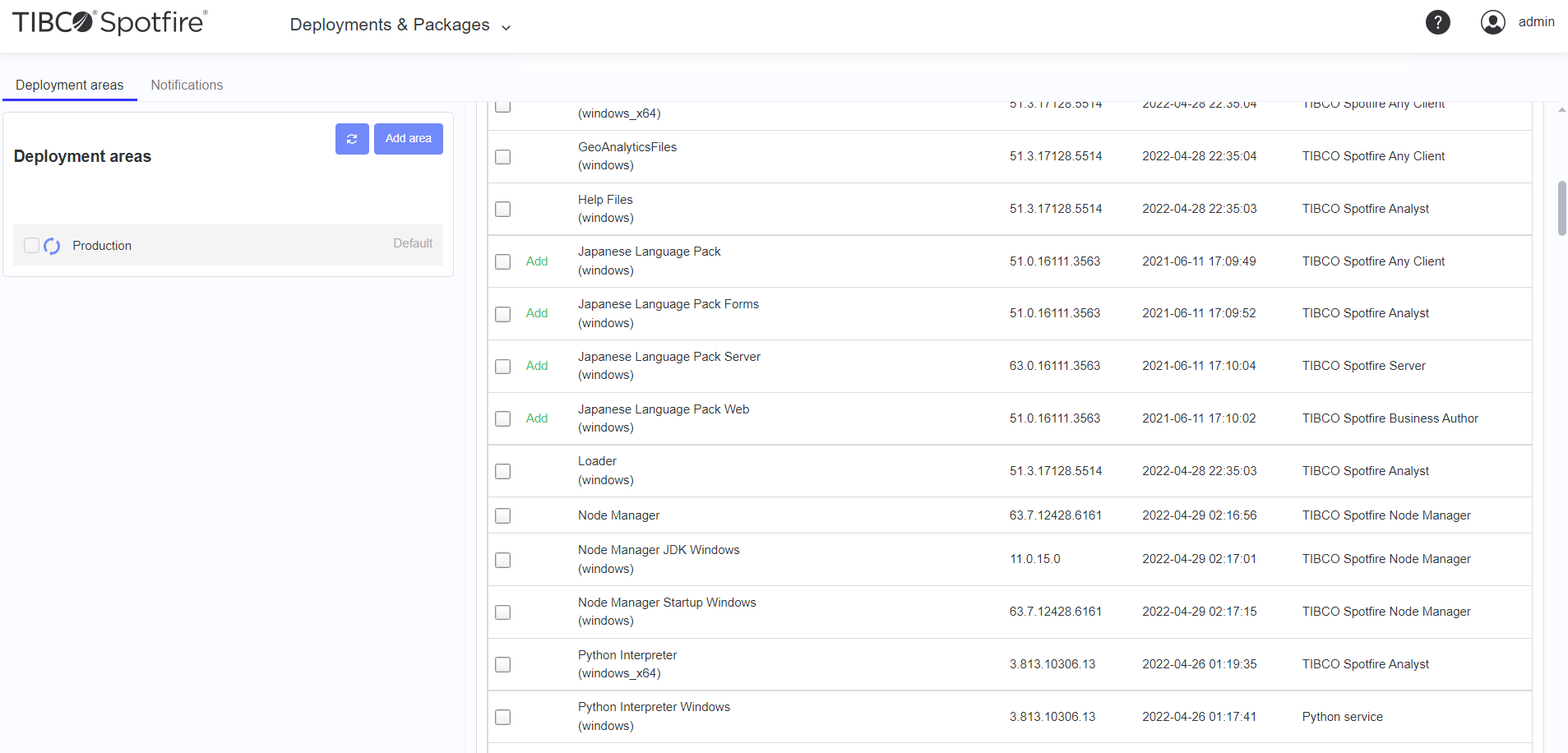Click Add for Japanese Language Pack (windows)
This screenshot has width=1568, height=753.
click(537, 261)
